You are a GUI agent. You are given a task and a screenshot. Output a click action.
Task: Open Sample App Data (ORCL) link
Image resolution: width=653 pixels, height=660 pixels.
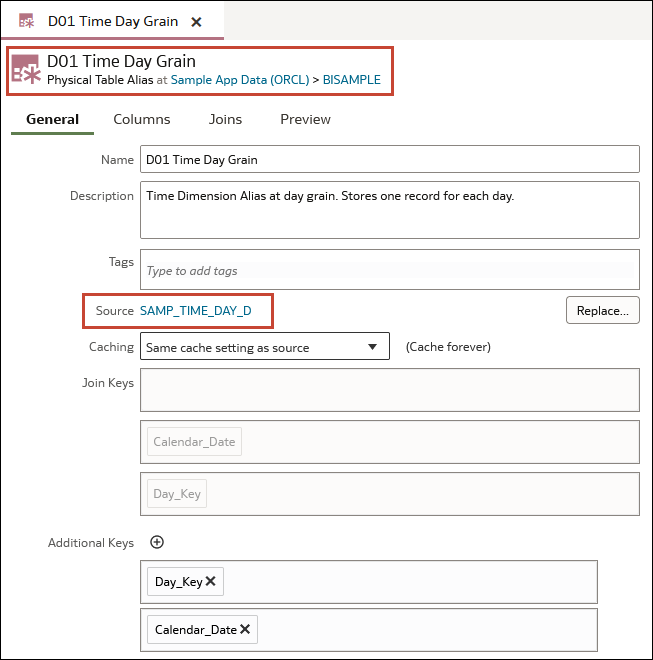pyautogui.click(x=240, y=80)
